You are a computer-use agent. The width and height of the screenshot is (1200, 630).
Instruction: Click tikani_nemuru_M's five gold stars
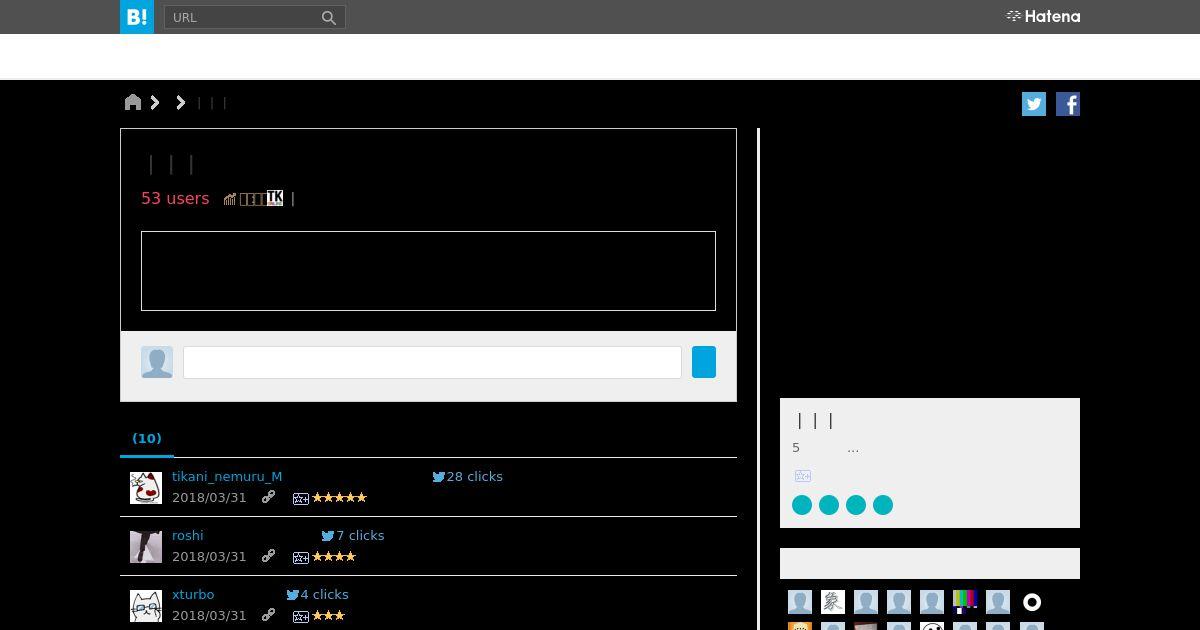click(x=340, y=497)
